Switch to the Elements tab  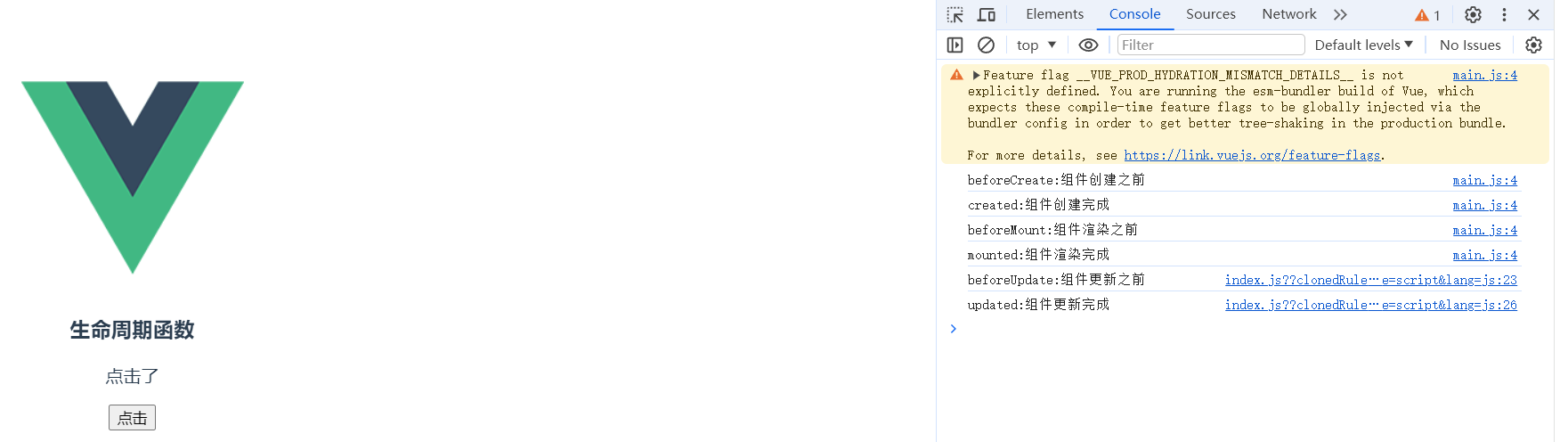pos(1054,14)
